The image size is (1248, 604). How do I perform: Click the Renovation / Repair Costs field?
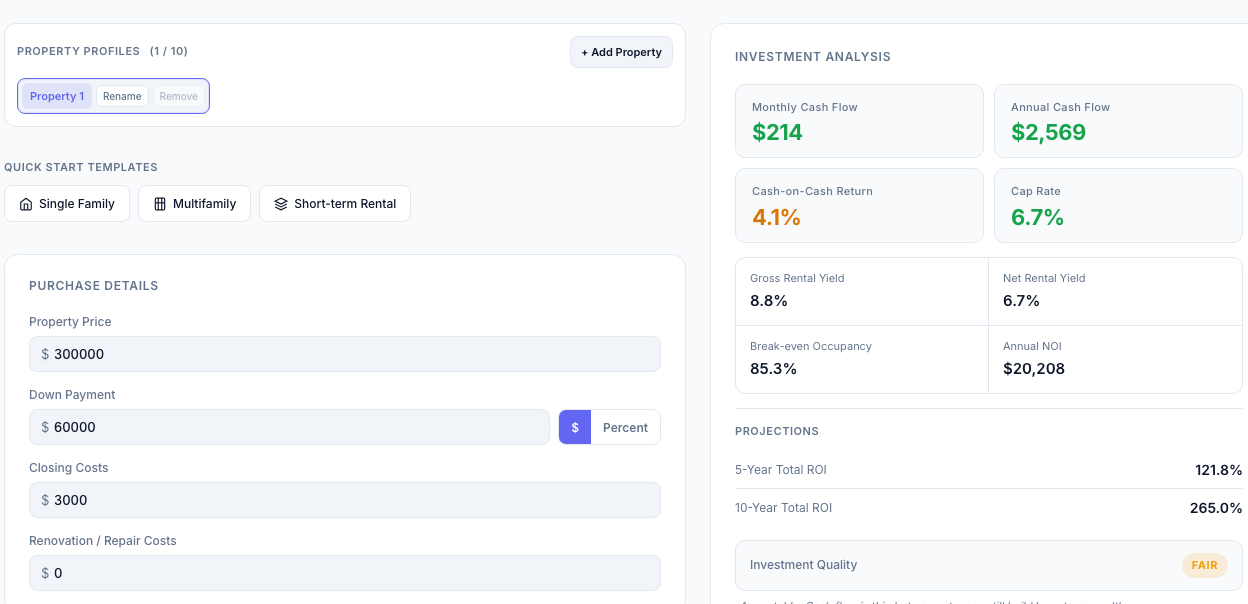tap(344, 573)
